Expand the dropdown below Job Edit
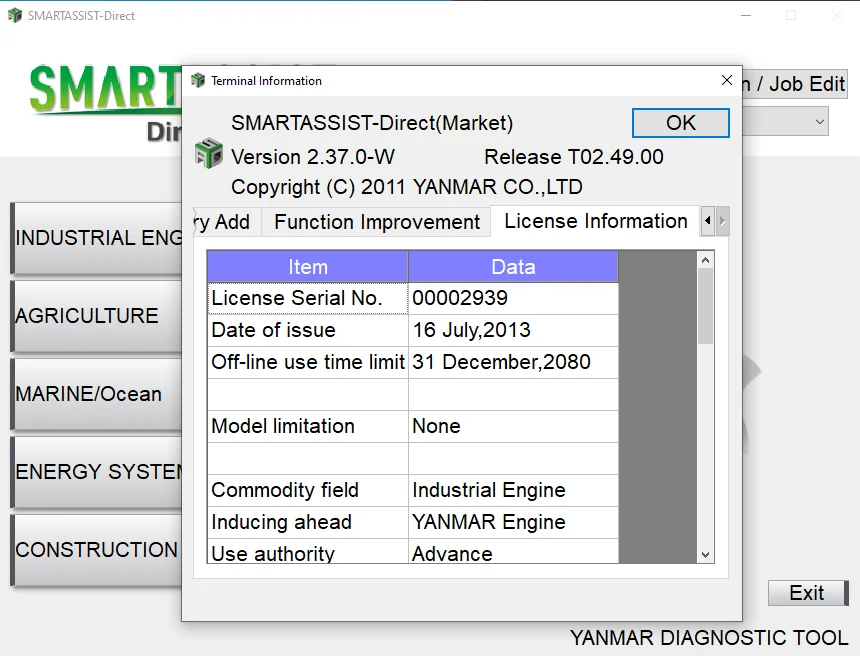Image resolution: width=860 pixels, height=656 pixels. (819, 122)
